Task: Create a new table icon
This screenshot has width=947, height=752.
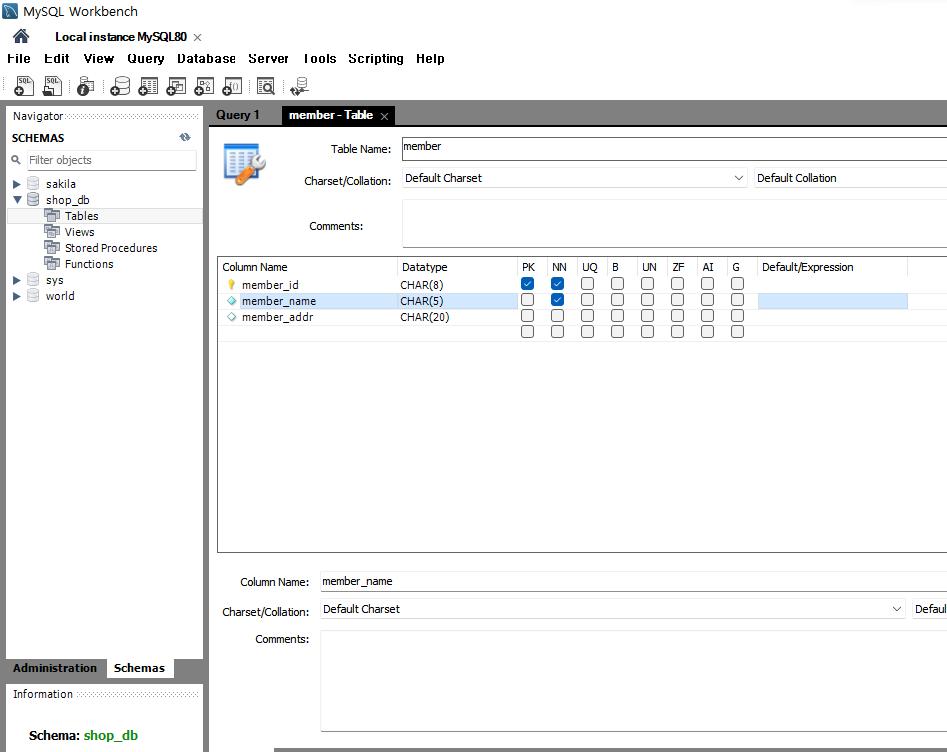Action: [x=148, y=86]
